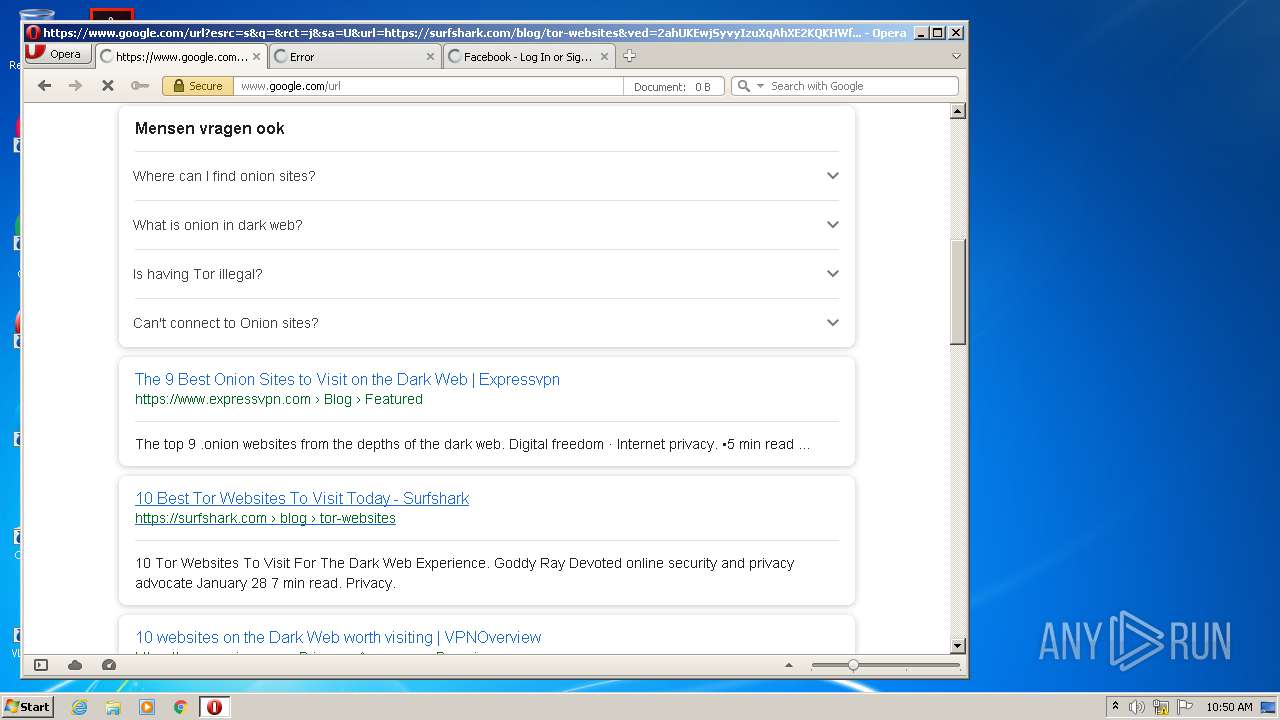This screenshot has width=1280, height=720.
Task: Go forward with the forward arrow
Action: pyautogui.click(x=75, y=86)
